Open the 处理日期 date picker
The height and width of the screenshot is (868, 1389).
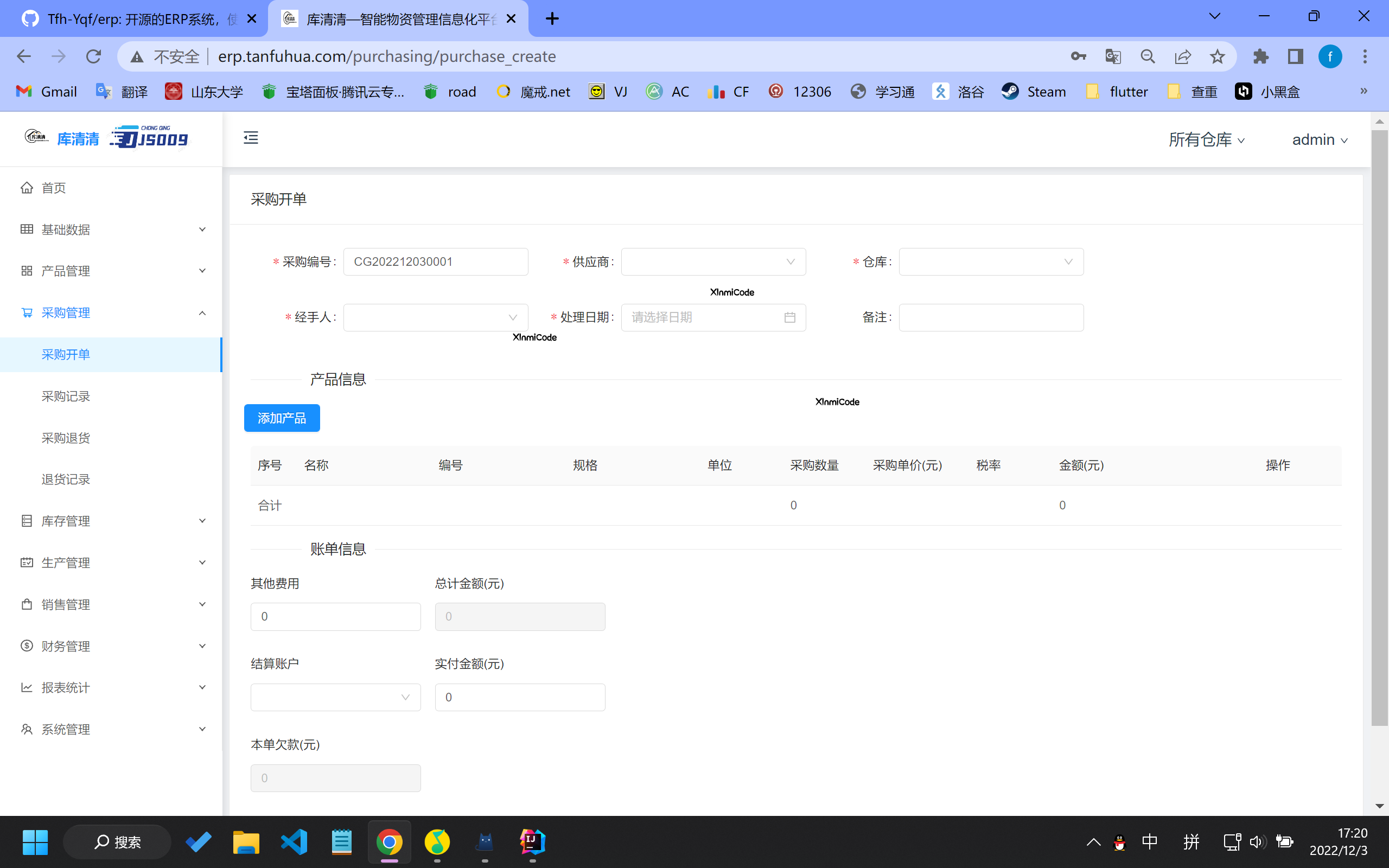[x=713, y=317]
